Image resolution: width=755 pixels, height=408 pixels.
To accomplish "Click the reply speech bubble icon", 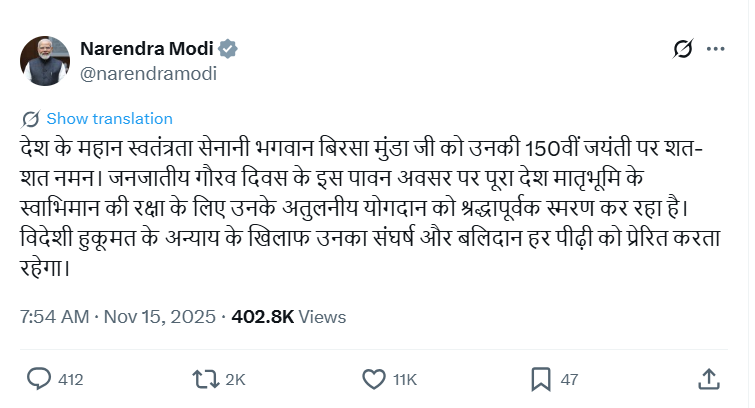I will [39, 379].
